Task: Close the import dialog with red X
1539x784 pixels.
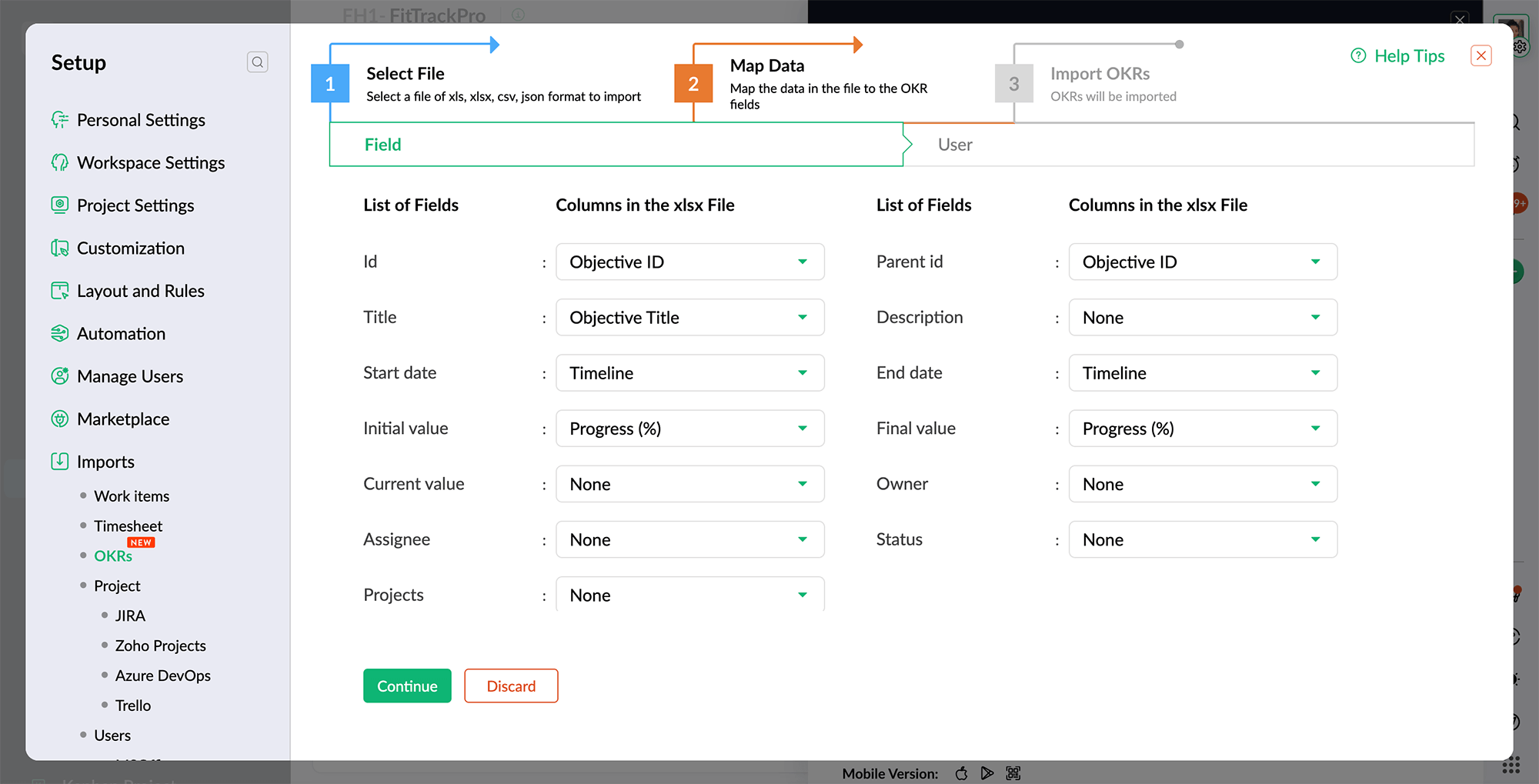Action: [1481, 56]
